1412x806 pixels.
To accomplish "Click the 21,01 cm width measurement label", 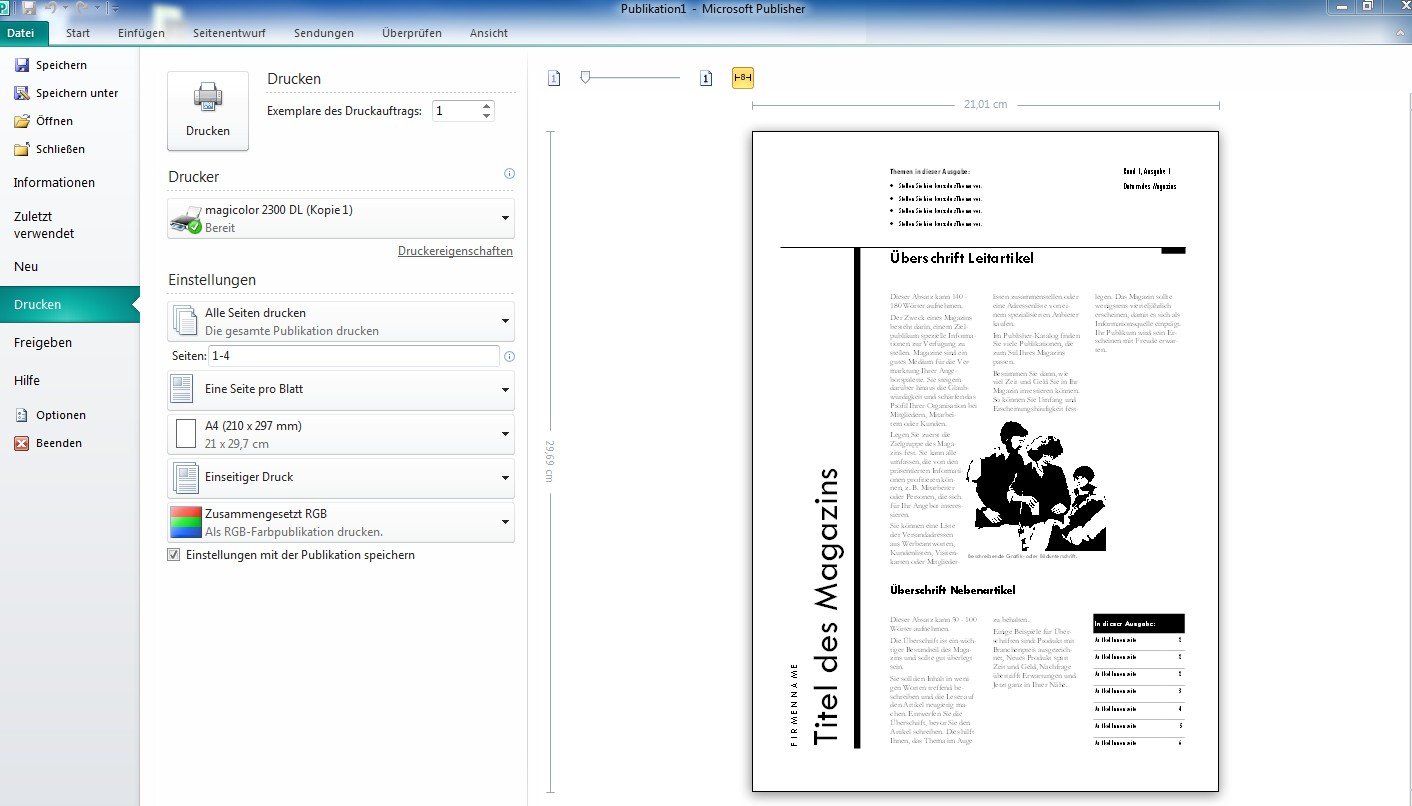I will coord(985,104).
